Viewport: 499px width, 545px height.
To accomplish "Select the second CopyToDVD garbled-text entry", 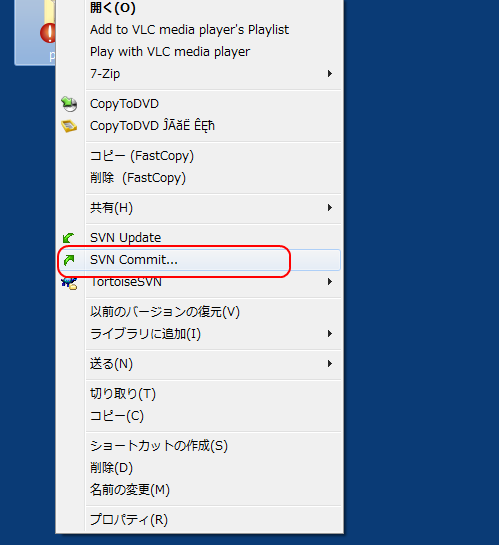I will point(198,126).
